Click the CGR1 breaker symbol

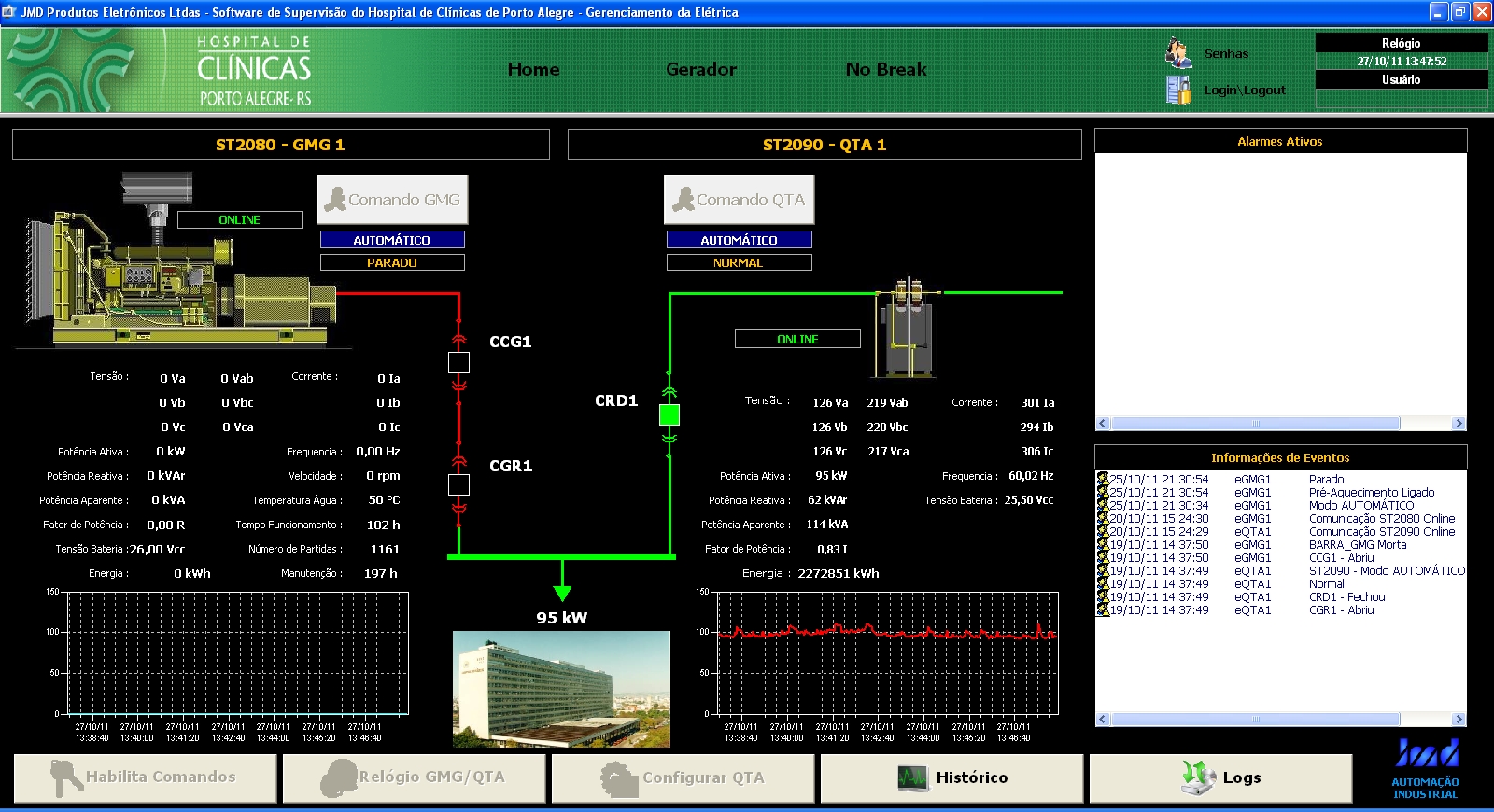pyautogui.click(x=458, y=484)
